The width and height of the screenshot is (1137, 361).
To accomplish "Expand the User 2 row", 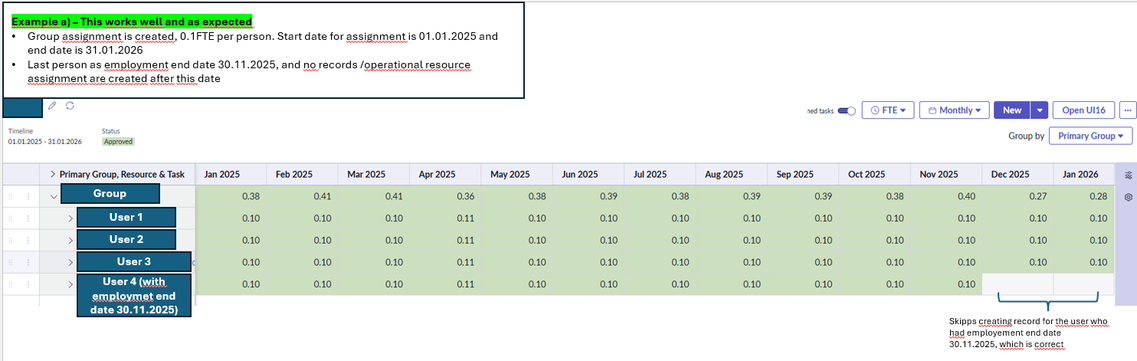I will 70,240.
